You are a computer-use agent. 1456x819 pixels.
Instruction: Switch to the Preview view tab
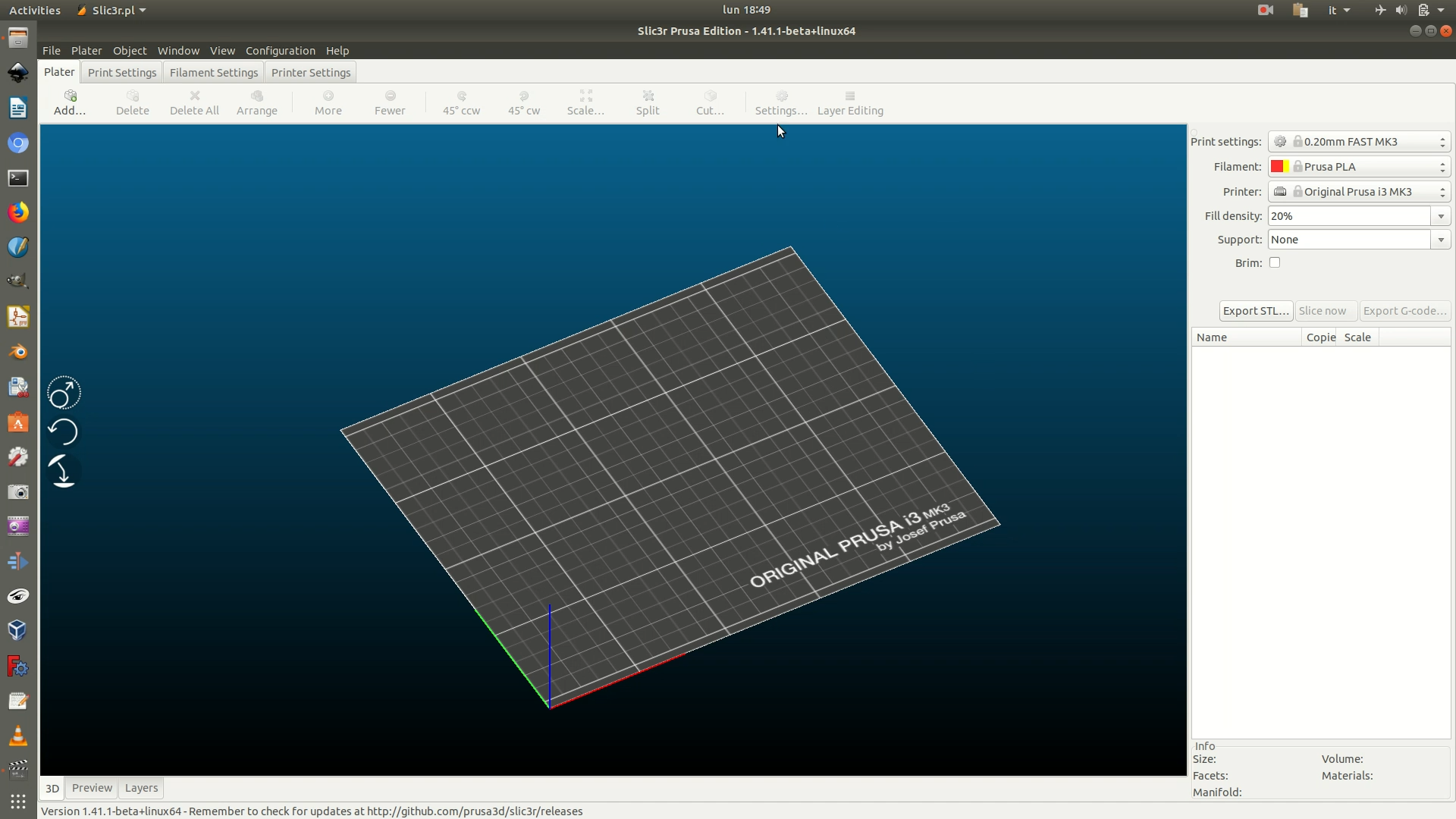pyautogui.click(x=92, y=788)
